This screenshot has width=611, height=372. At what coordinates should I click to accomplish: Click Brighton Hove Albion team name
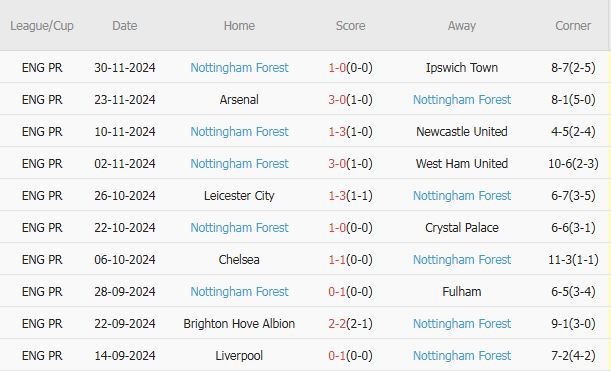239,323
